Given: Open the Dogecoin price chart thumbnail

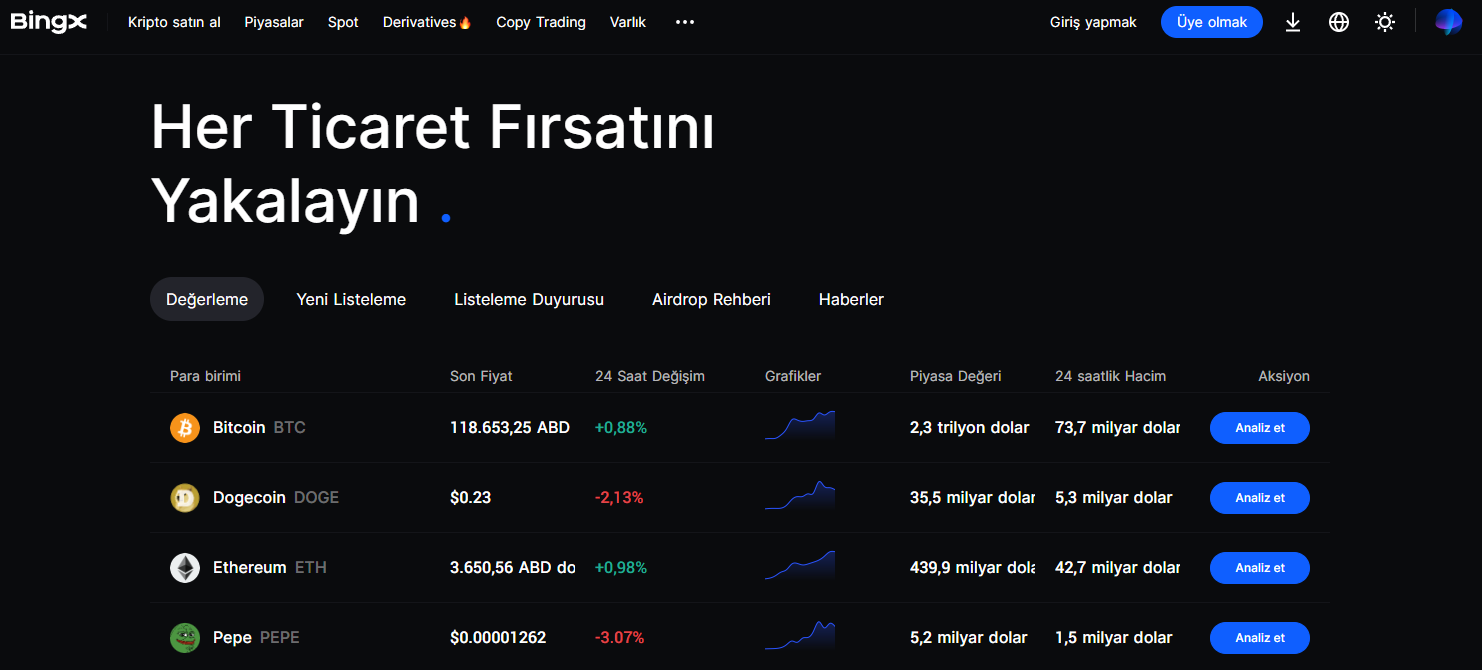Looking at the screenshot, I should point(800,495).
